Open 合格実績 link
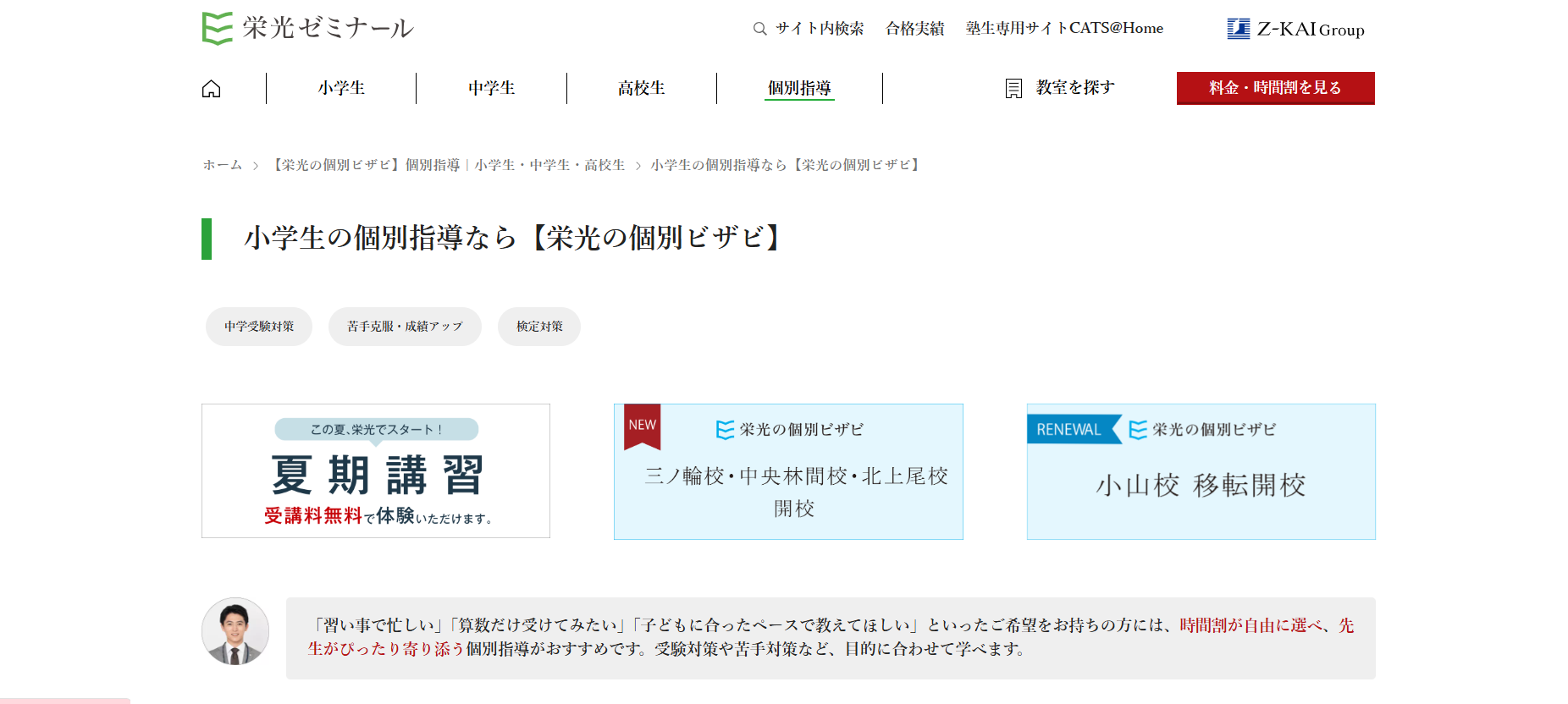 pos(915,29)
